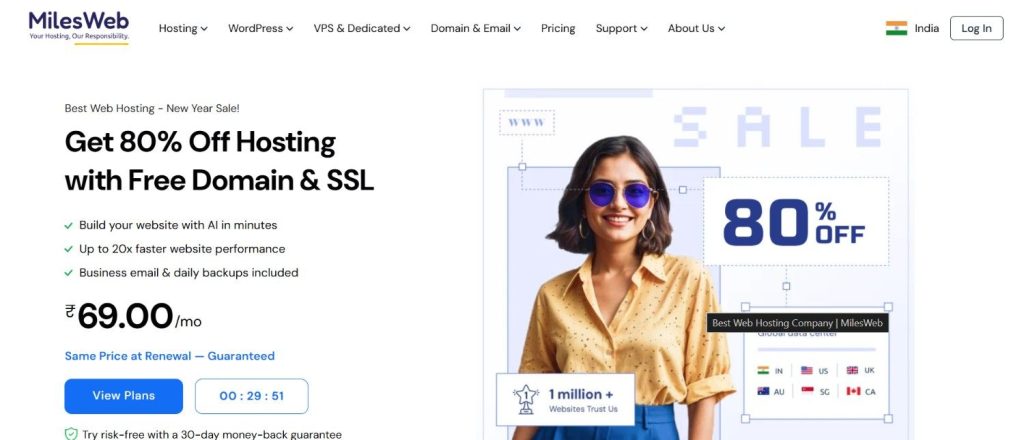Image resolution: width=1024 pixels, height=440 pixels.
Task: Click the India flag icon
Action: (x=896, y=28)
